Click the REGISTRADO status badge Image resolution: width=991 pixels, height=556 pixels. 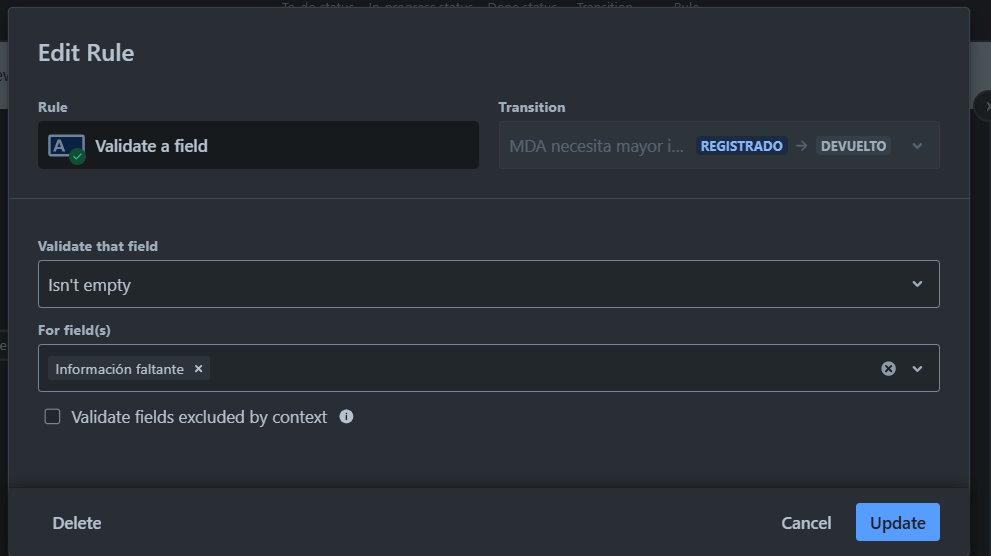pyautogui.click(x=741, y=146)
